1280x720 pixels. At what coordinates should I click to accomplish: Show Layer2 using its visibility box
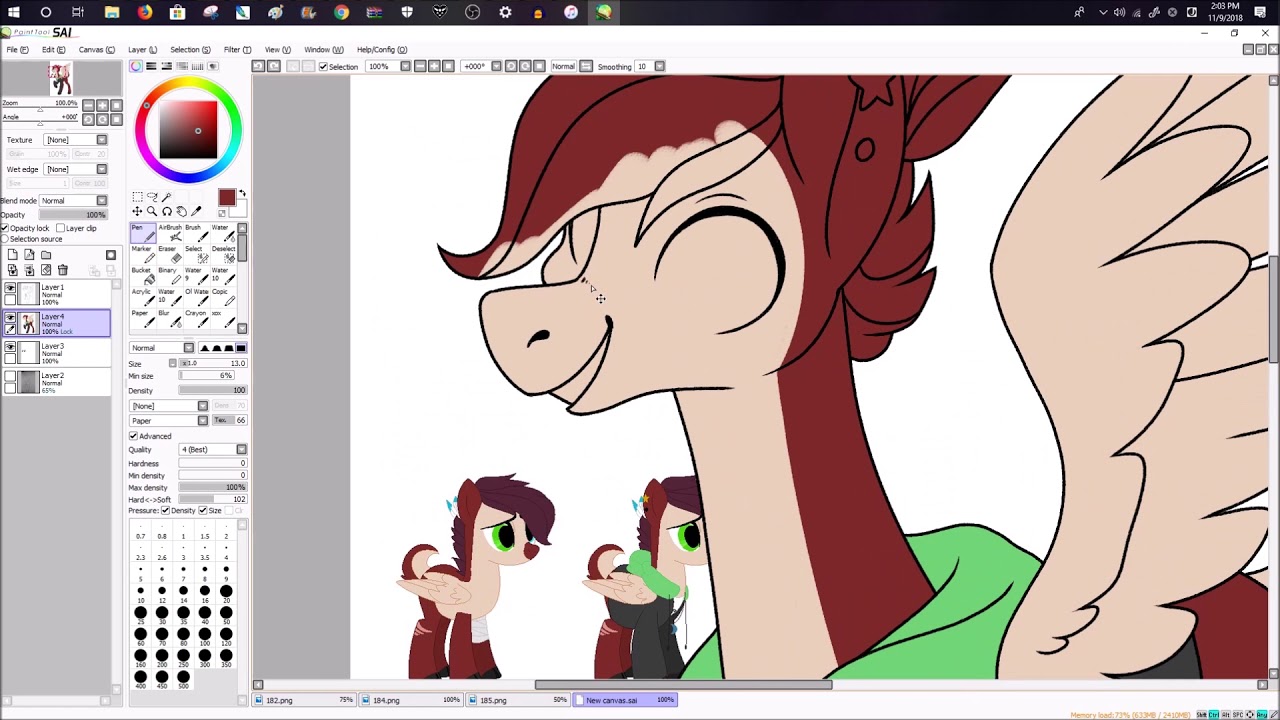point(10,376)
